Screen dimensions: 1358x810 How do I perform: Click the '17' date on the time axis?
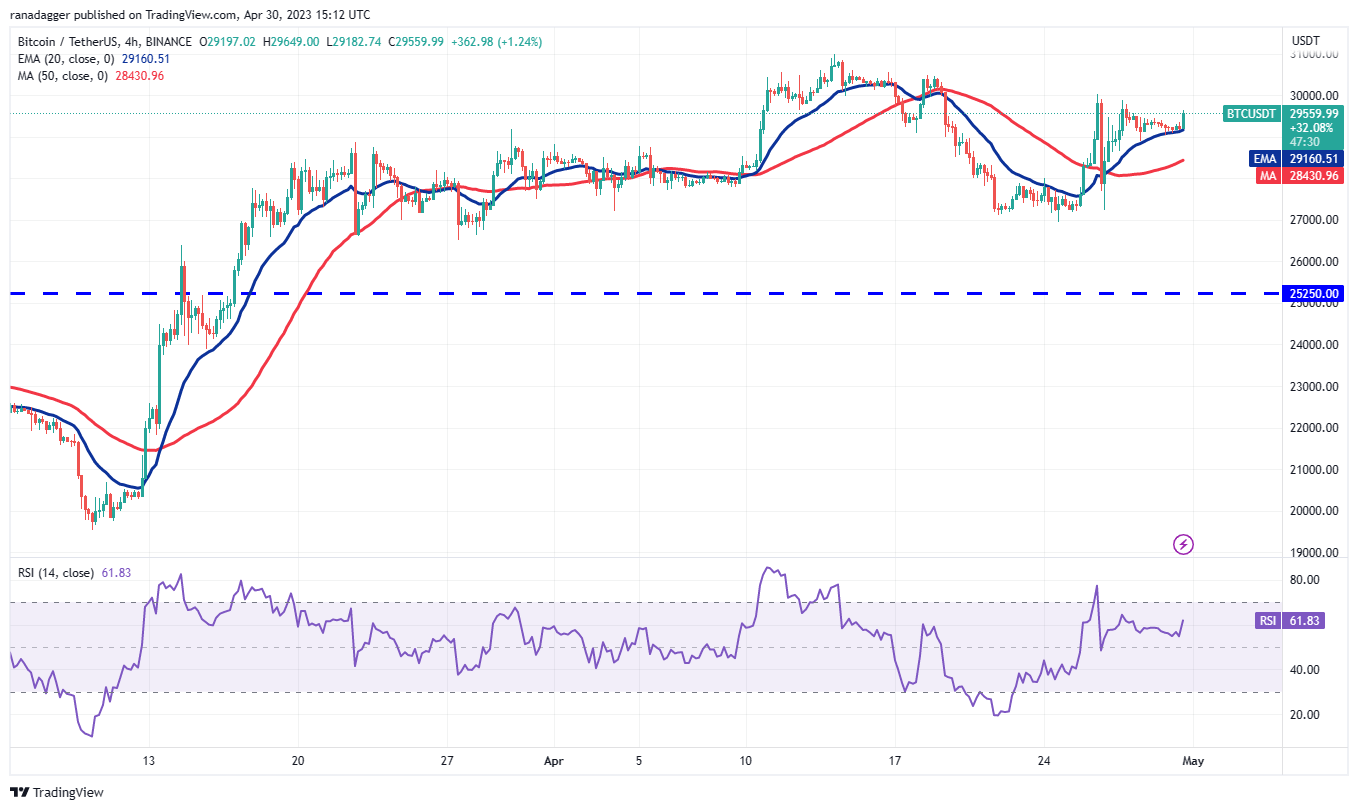pyautogui.click(x=894, y=760)
